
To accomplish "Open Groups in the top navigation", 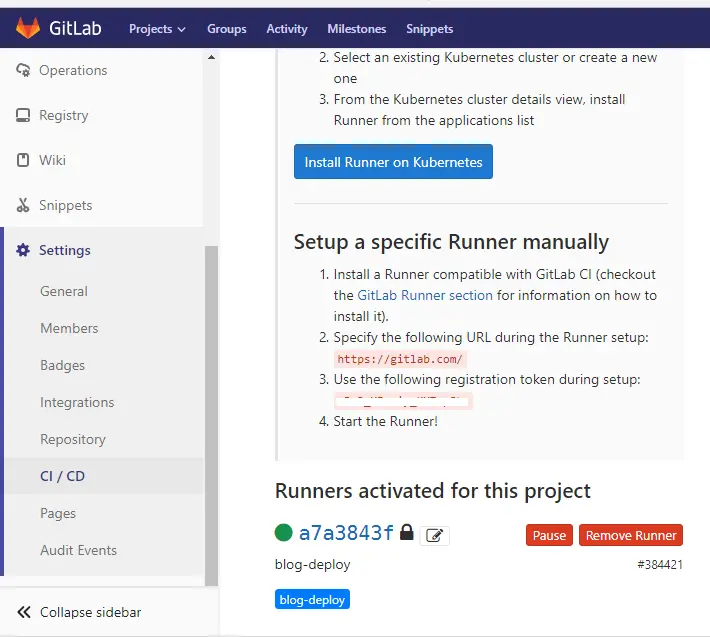I will [x=226, y=29].
